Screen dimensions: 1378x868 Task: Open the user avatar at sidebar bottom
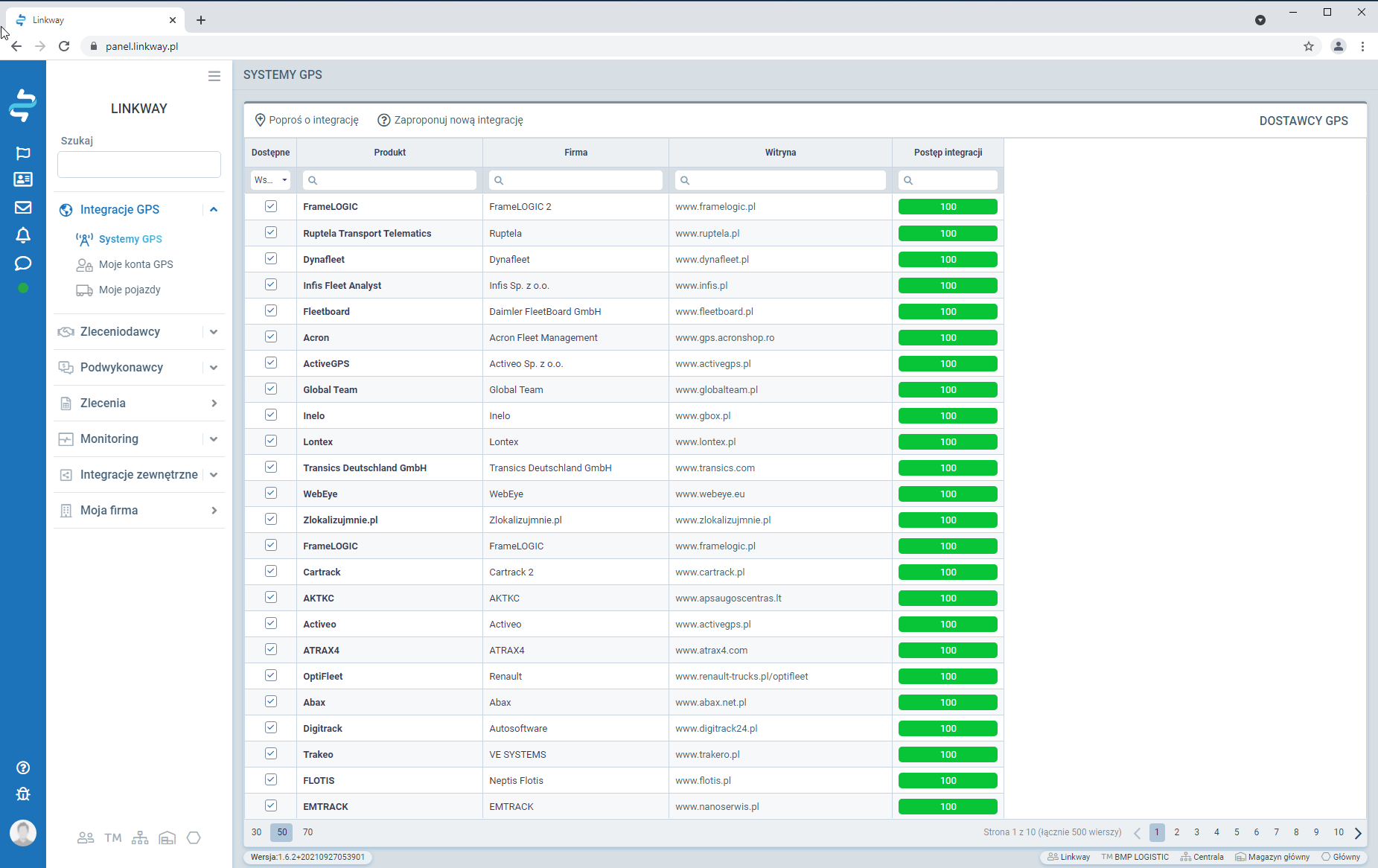[x=23, y=833]
